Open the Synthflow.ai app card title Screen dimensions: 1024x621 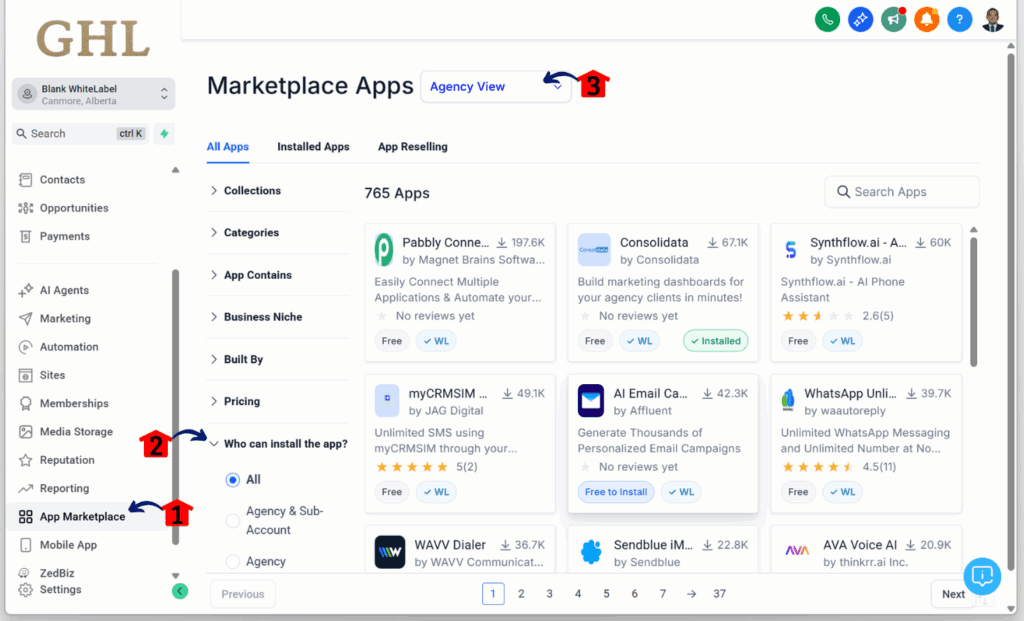[858, 242]
